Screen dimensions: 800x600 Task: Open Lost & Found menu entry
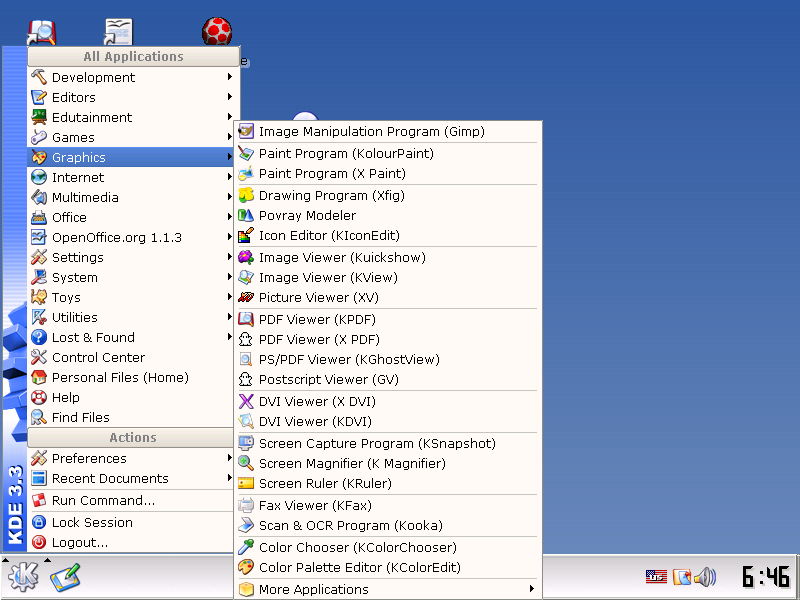131,338
